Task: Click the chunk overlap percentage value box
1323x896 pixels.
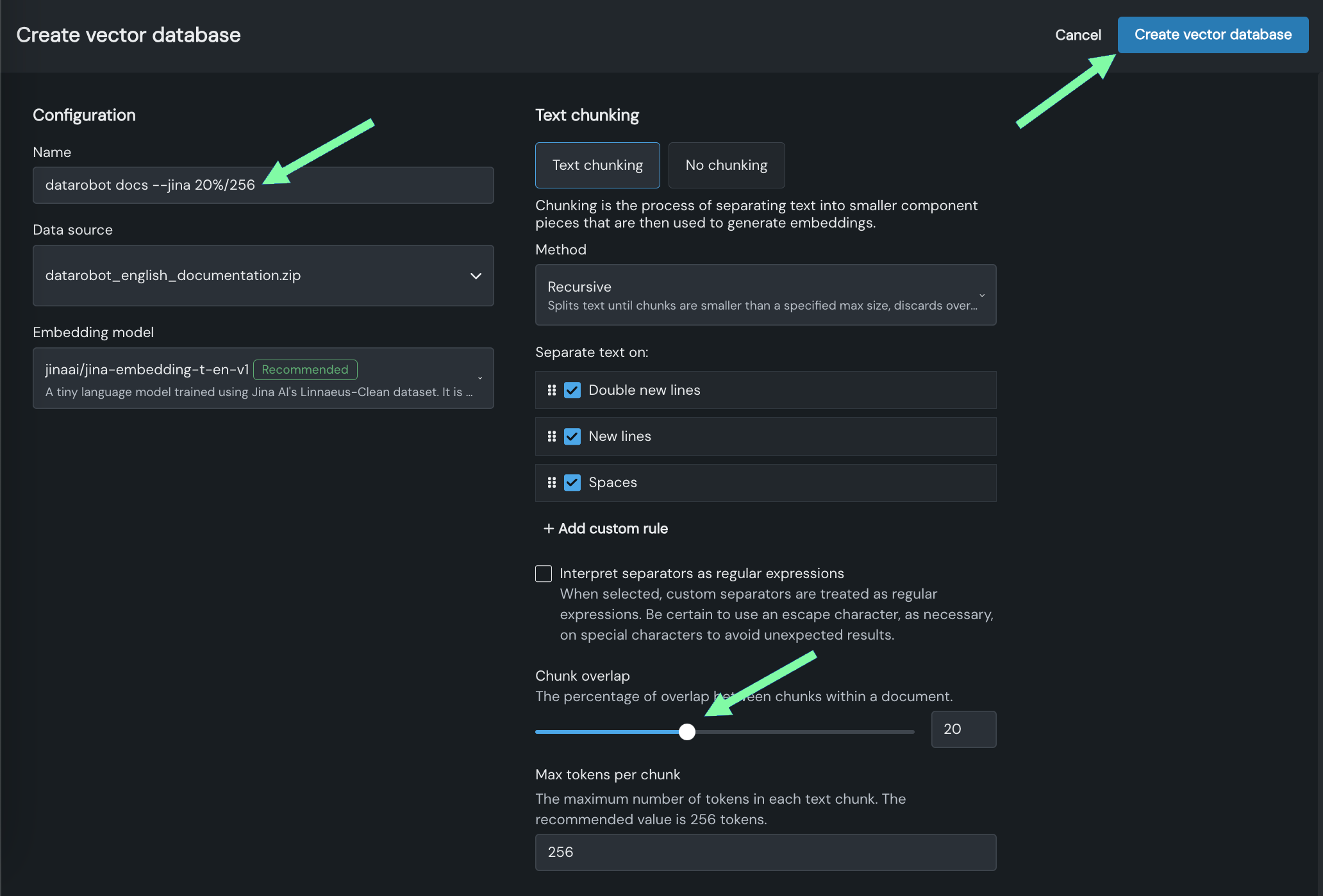Action: [x=963, y=729]
